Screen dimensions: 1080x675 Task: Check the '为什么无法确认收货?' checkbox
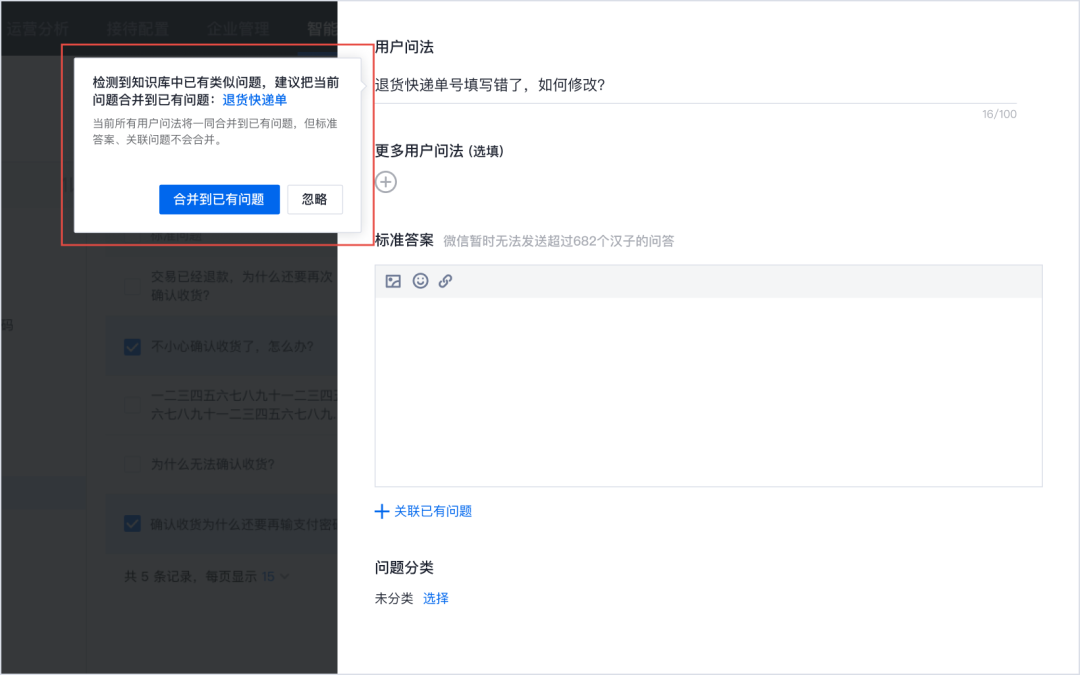[x=131, y=464]
